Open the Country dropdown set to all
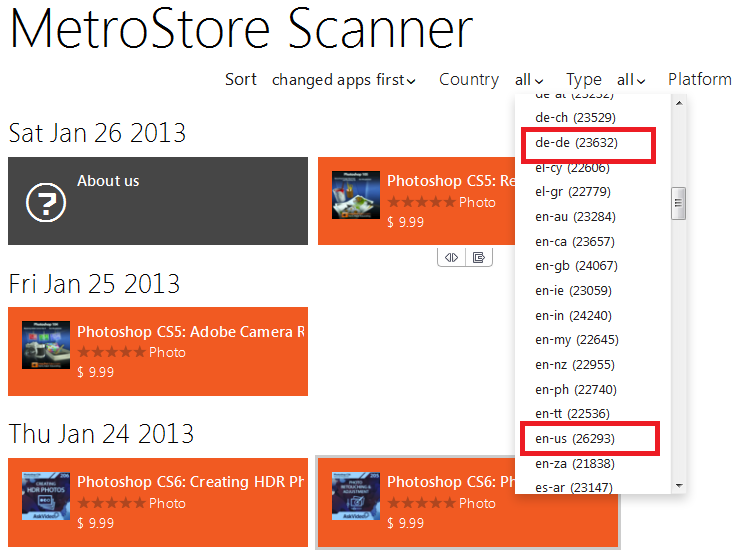 click(529, 80)
